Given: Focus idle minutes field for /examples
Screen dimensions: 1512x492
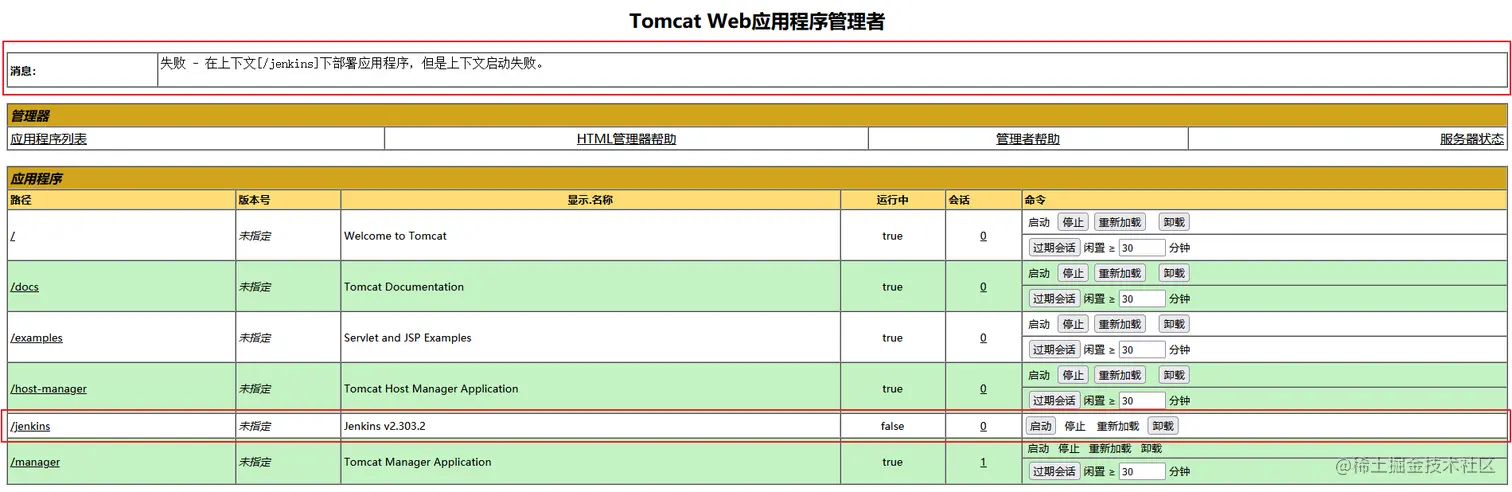Looking at the screenshot, I should pyautogui.click(x=1142, y=349).
